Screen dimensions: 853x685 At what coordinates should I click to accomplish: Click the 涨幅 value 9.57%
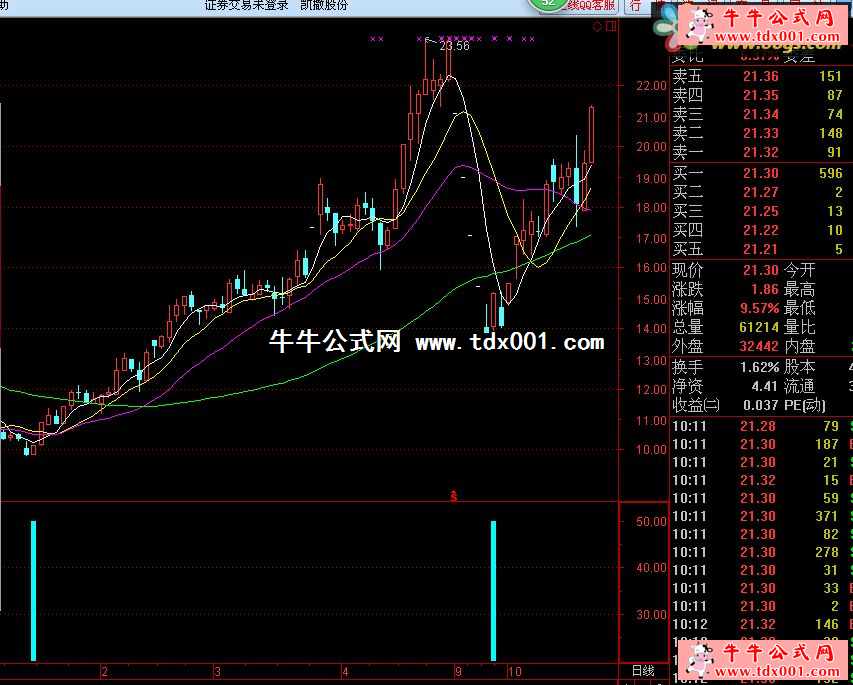tap(759, 308)
